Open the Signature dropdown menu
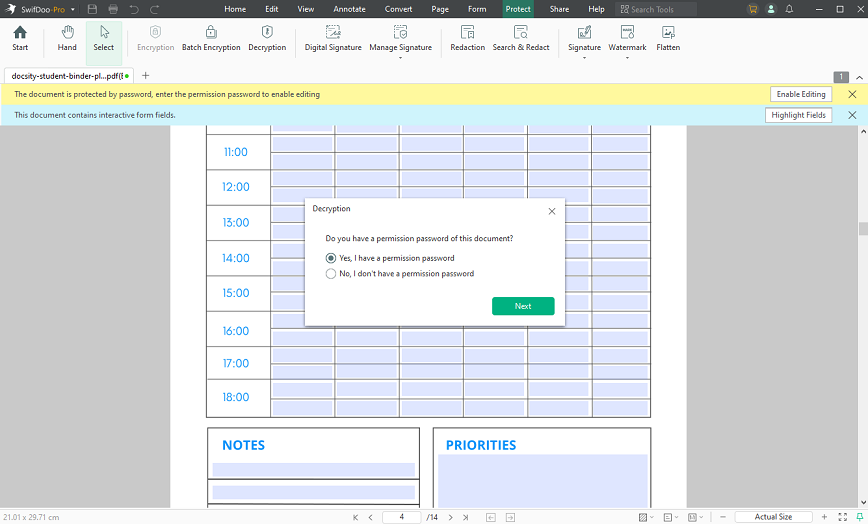868x524 pixels. click(x=584, y=58)
